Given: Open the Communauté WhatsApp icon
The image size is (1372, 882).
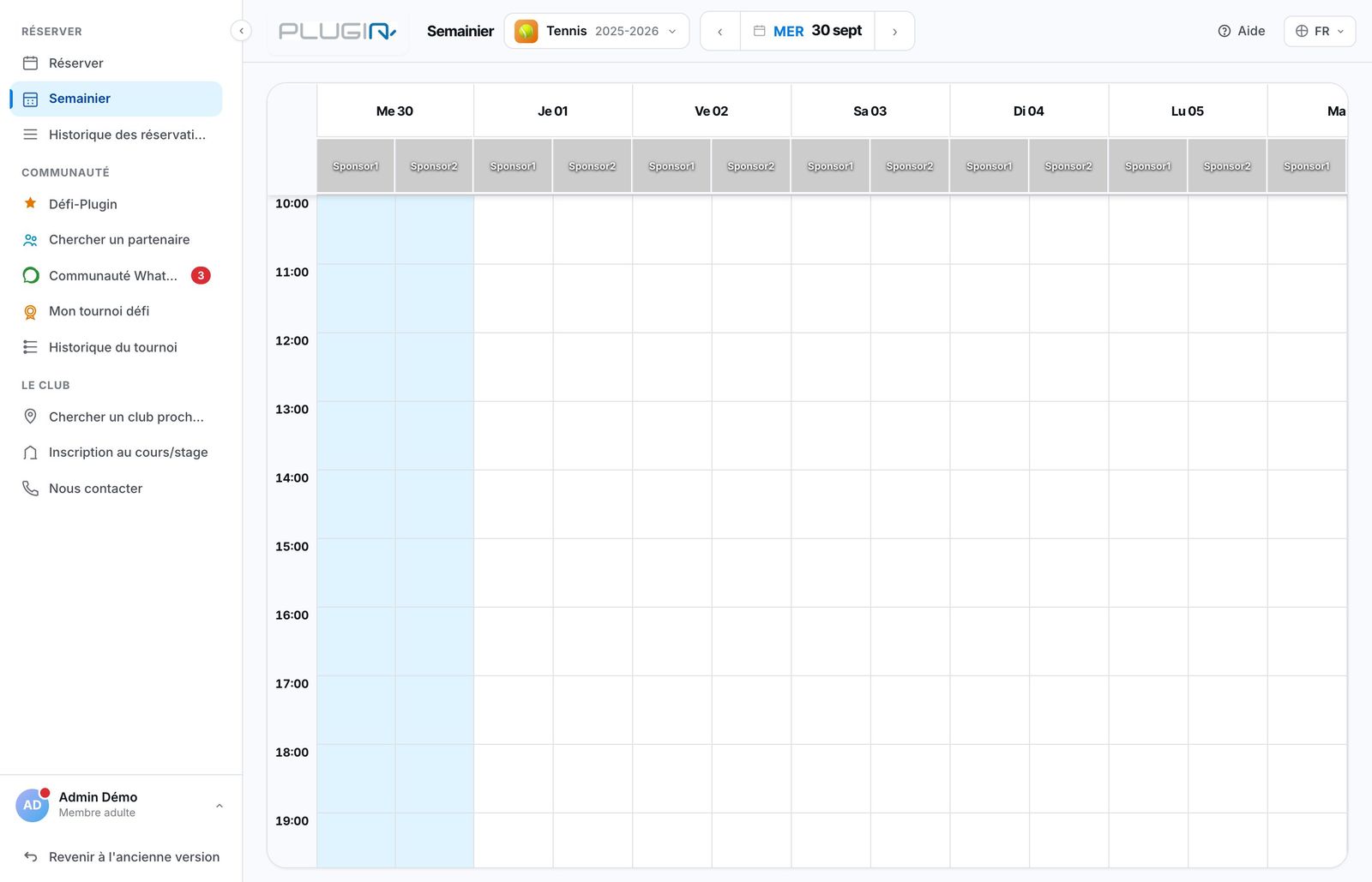Looking at the screenshot, I should 30,275.
